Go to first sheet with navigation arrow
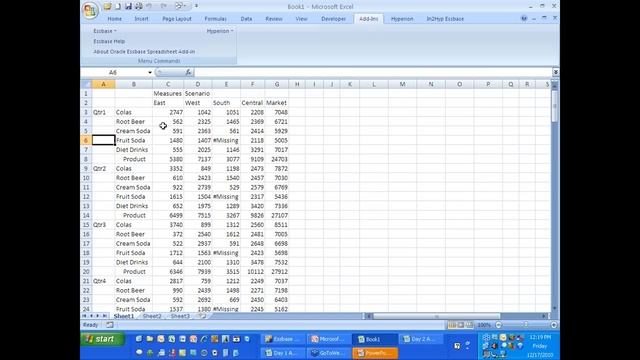640x360 pixels. pos(84,316)
